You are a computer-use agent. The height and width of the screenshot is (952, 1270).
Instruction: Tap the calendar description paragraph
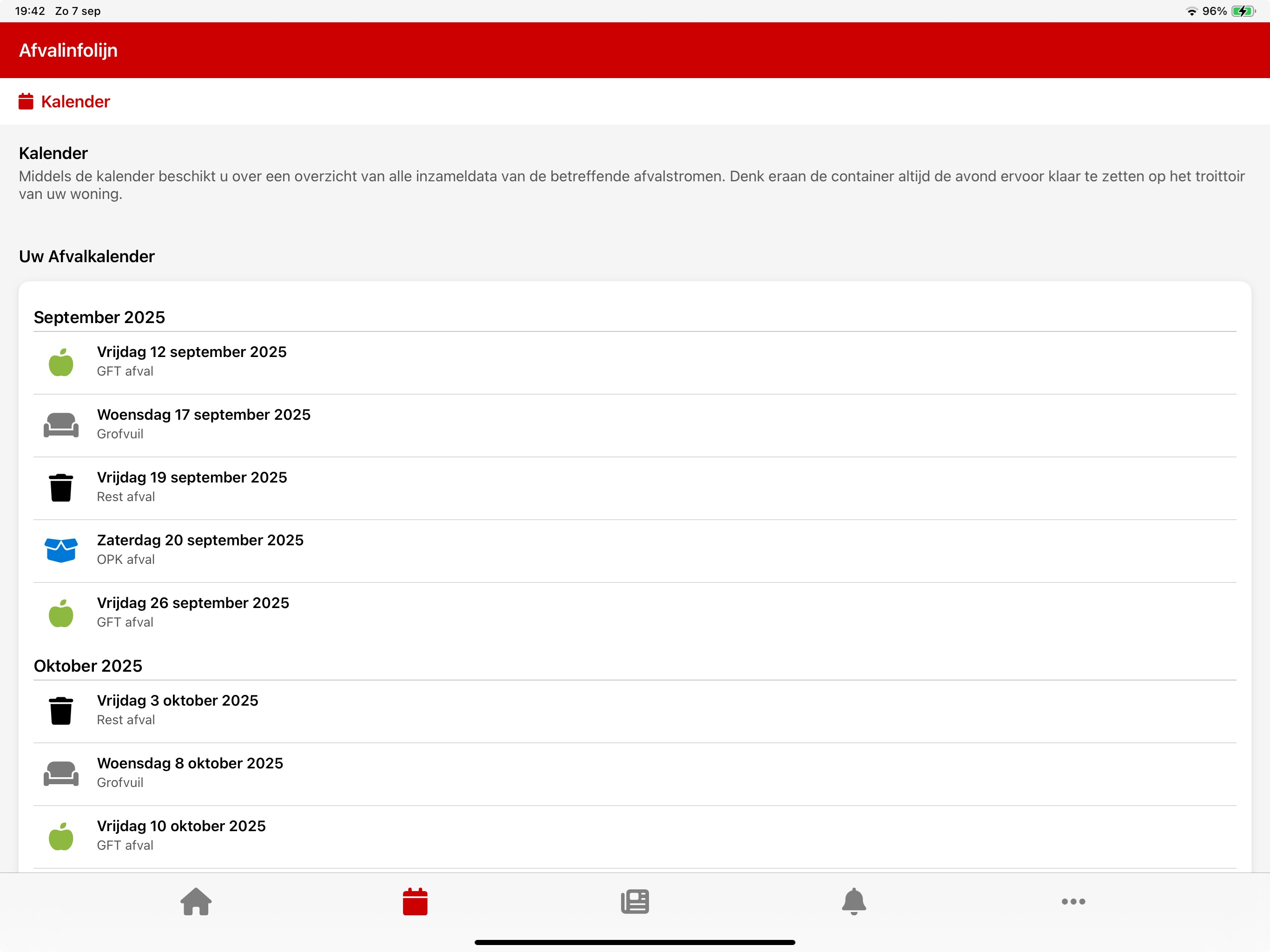632,185
